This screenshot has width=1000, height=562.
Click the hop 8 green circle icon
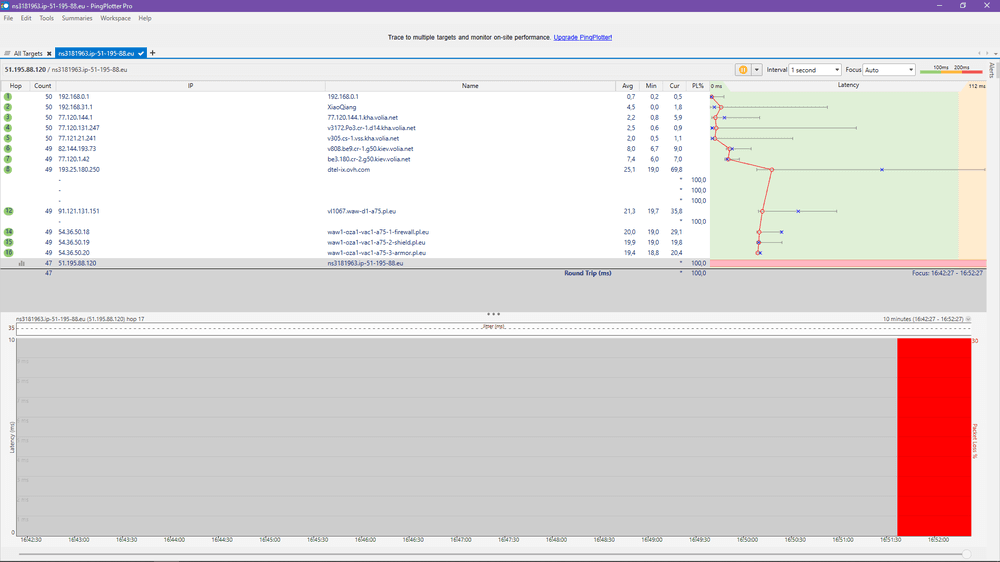[x=8, y=170]
